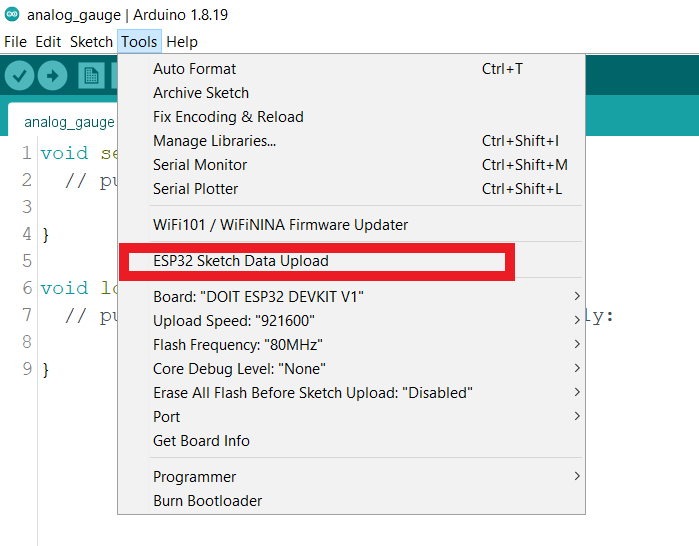Expand the Board submenu arrow

tap(576, 297)
